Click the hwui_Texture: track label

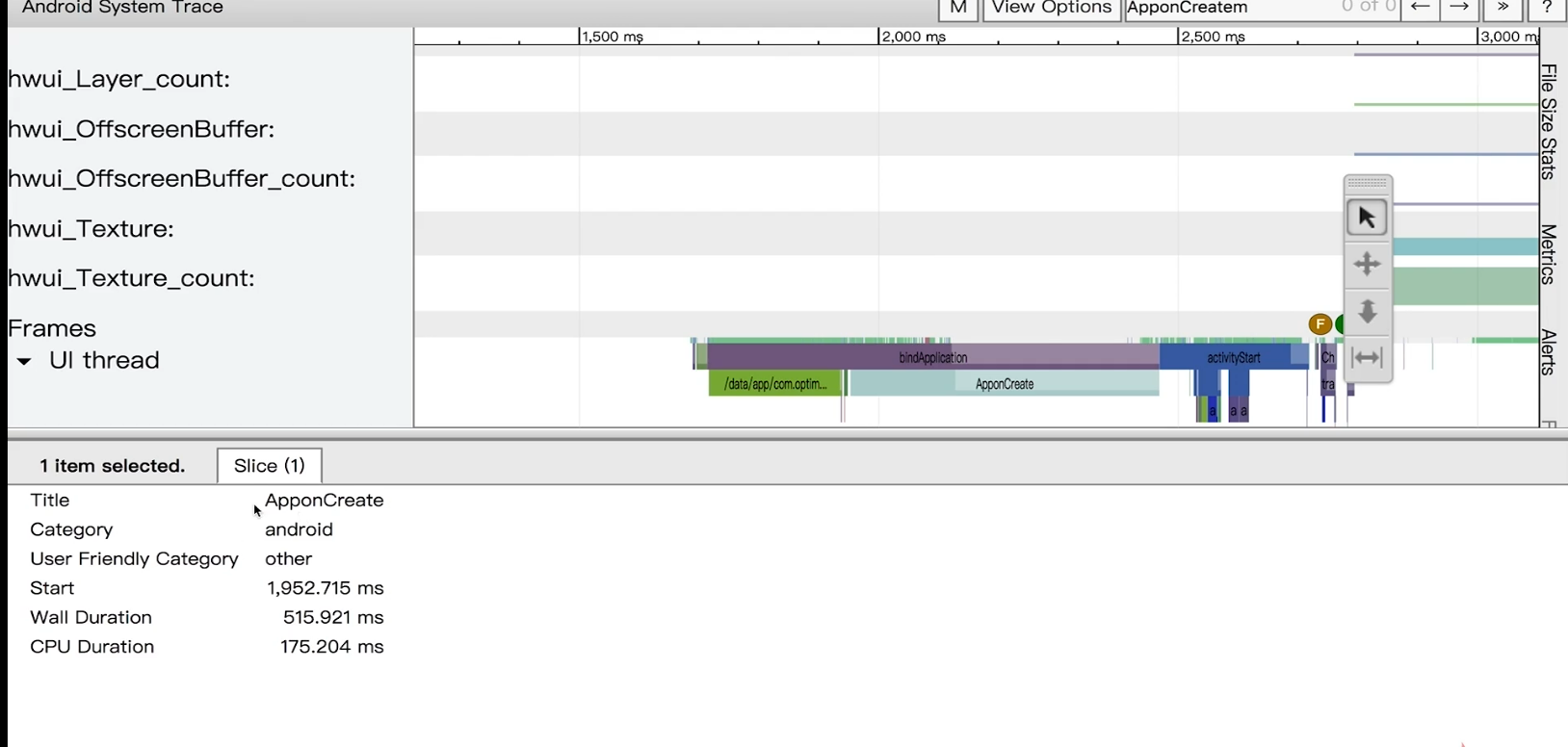coord(91,229)
